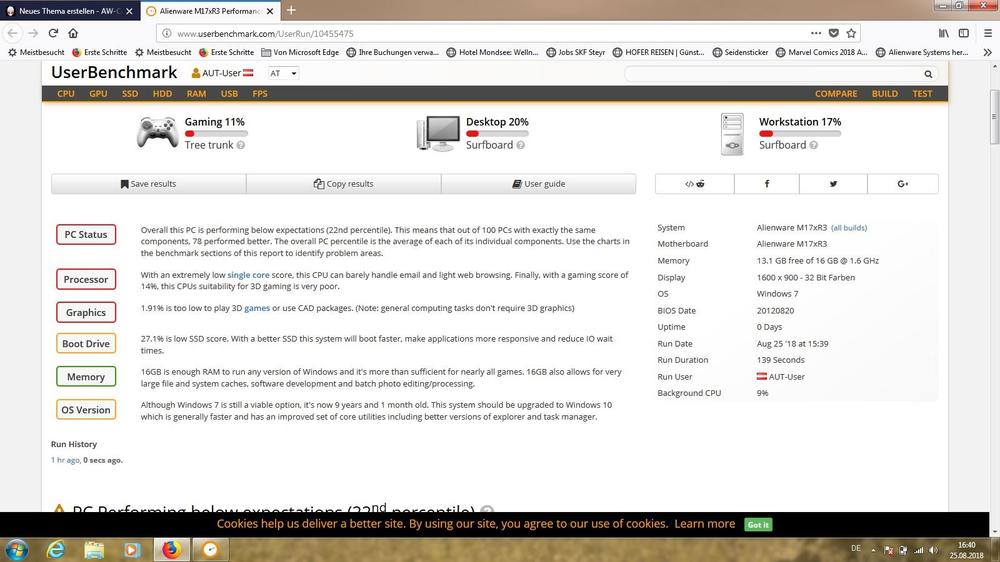Screen dimensions: 1000x562
Task: Open the AT country dropdown
Action: (283, 73)
